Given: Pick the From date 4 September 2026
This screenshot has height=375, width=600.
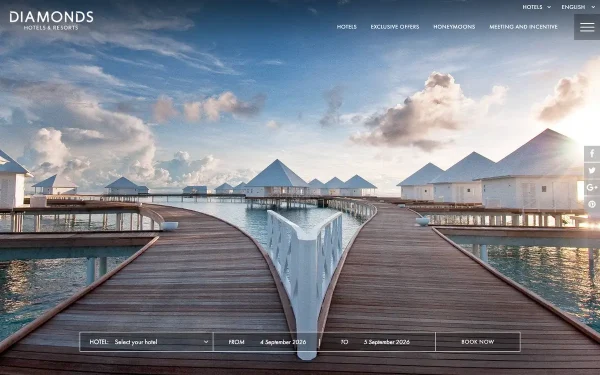Looking at the screenshot, I should 283,342.
